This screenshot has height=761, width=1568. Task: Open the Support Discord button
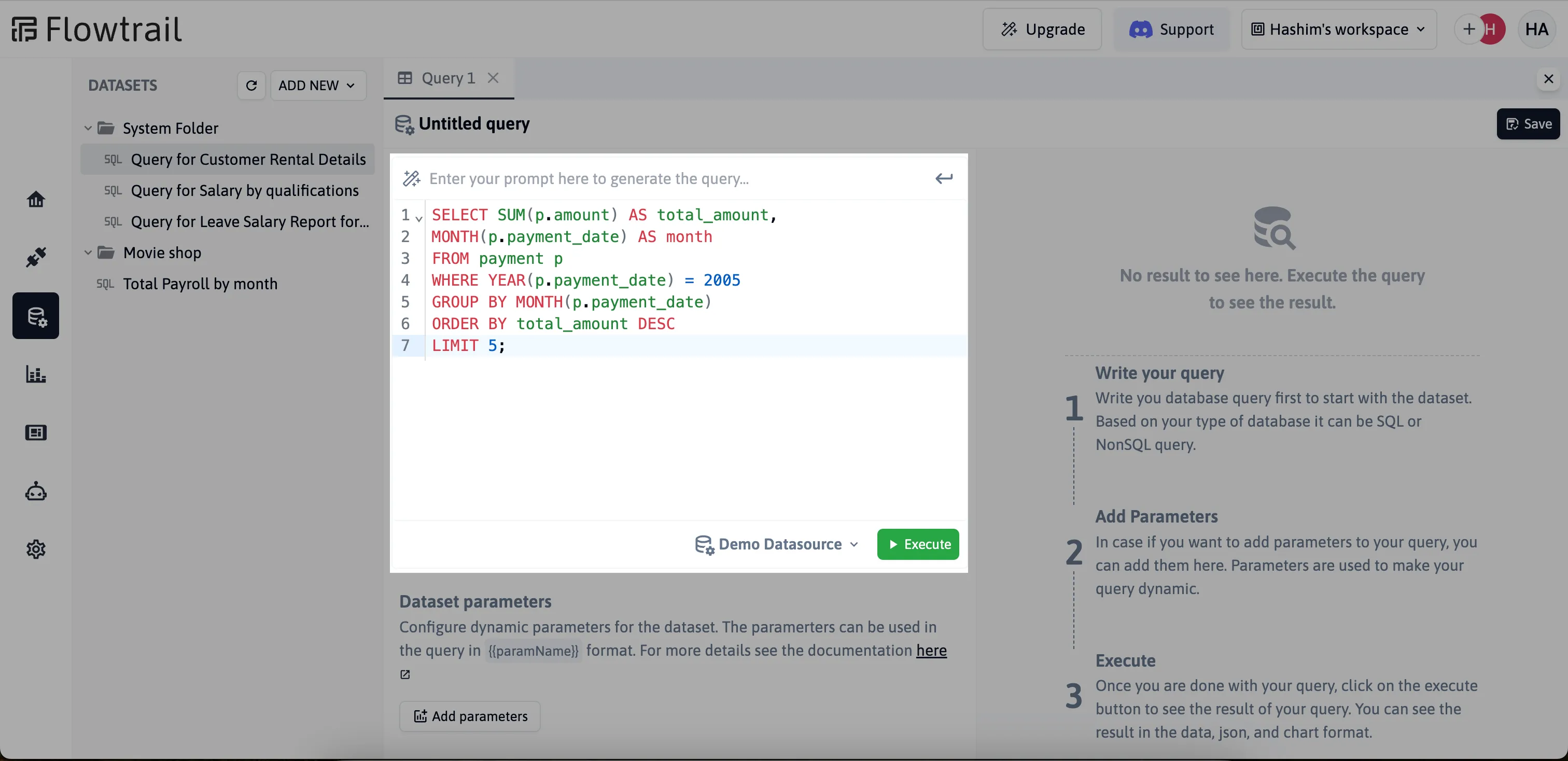click(1172, 29)
